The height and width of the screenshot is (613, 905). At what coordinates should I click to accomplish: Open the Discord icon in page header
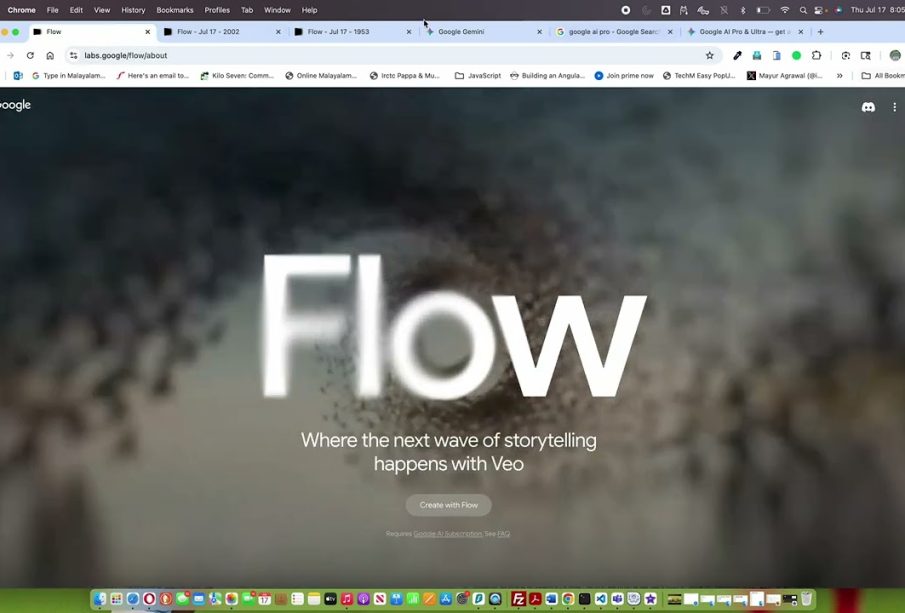click(868, 107)
